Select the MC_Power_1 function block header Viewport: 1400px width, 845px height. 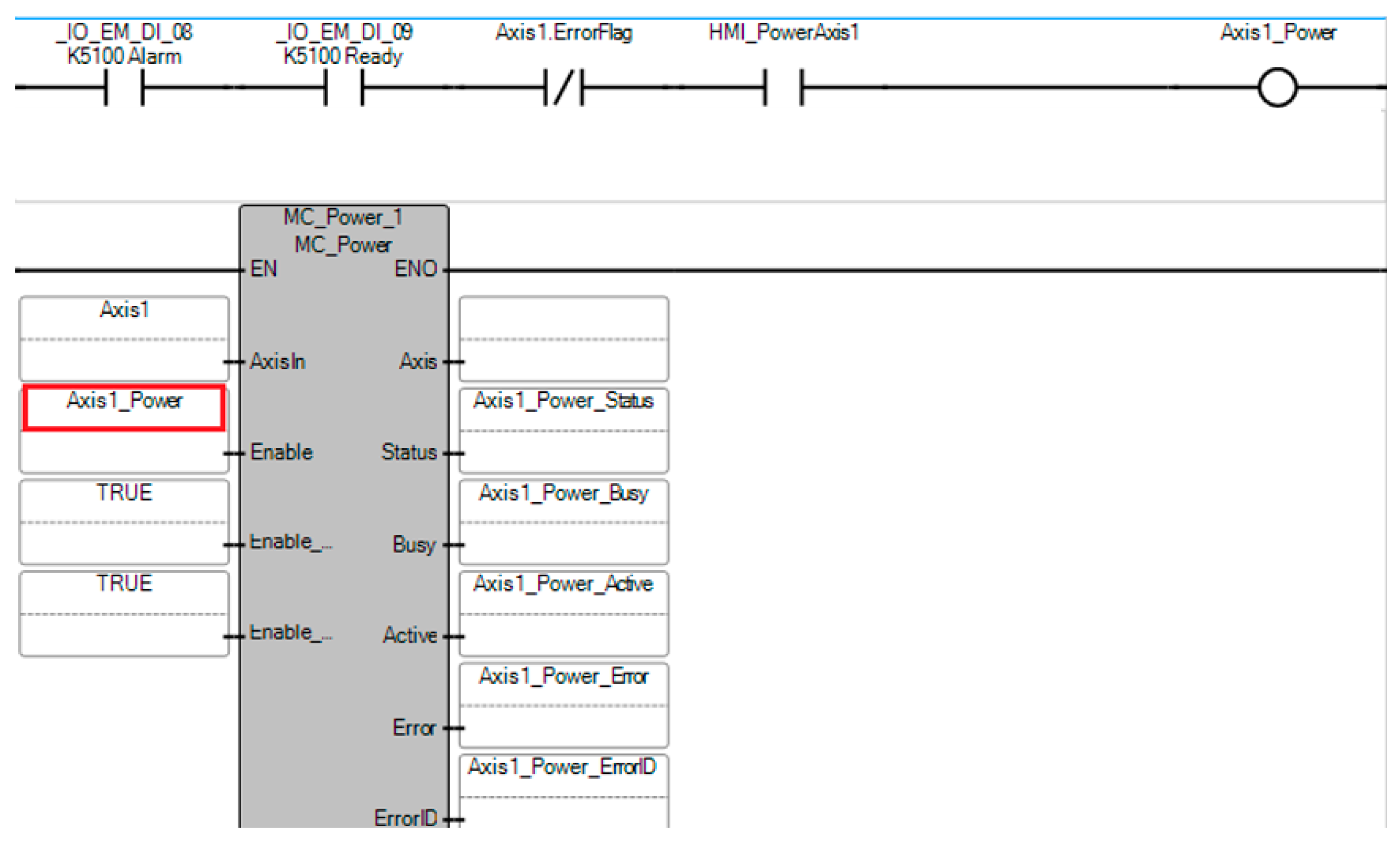pos(343,218)
